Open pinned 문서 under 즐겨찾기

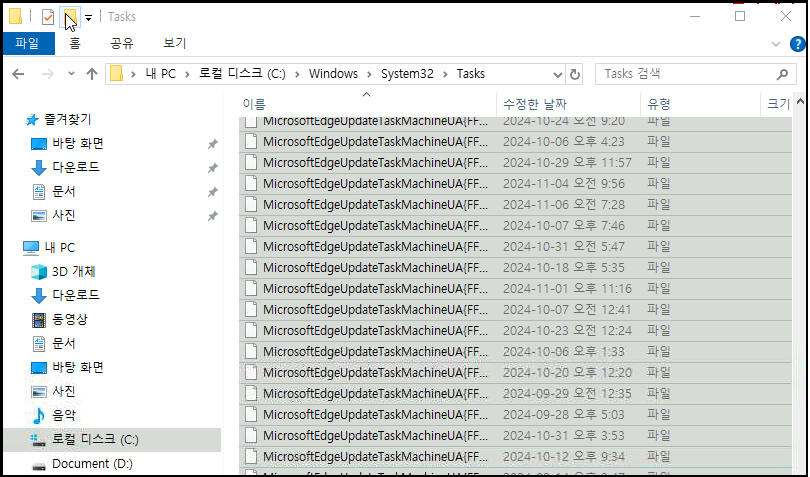click(64, 192)
